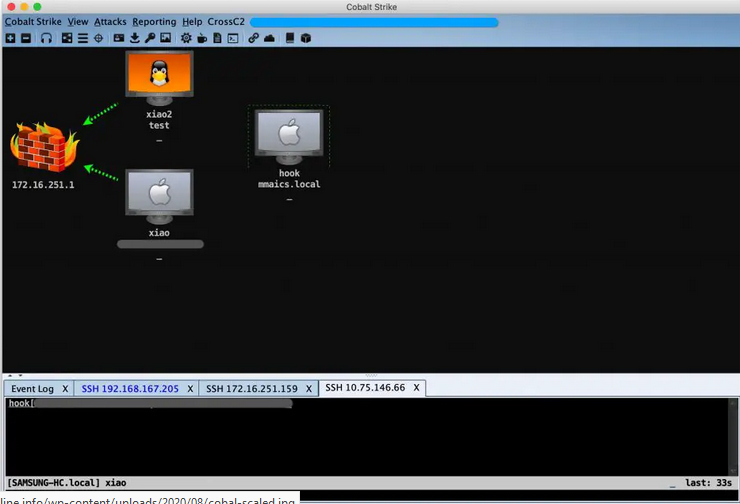Click the gear icon to generate payload

coord(186,38)
